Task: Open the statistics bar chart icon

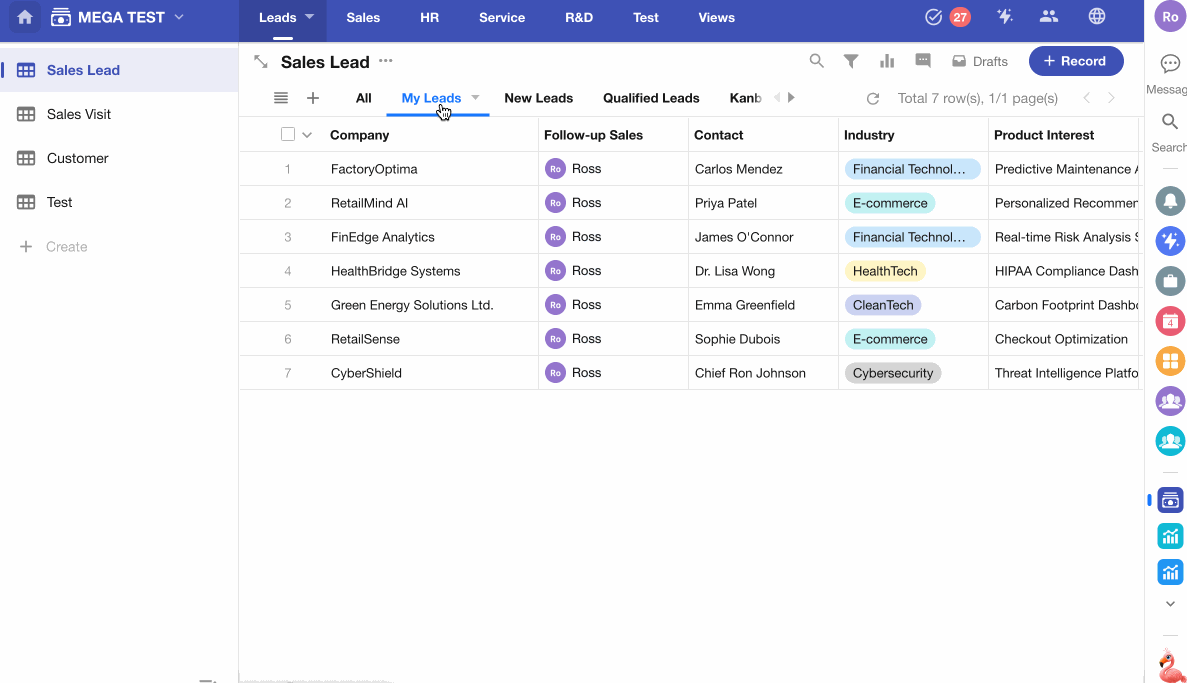Action: pyautogui.click(x=887, y=61)
